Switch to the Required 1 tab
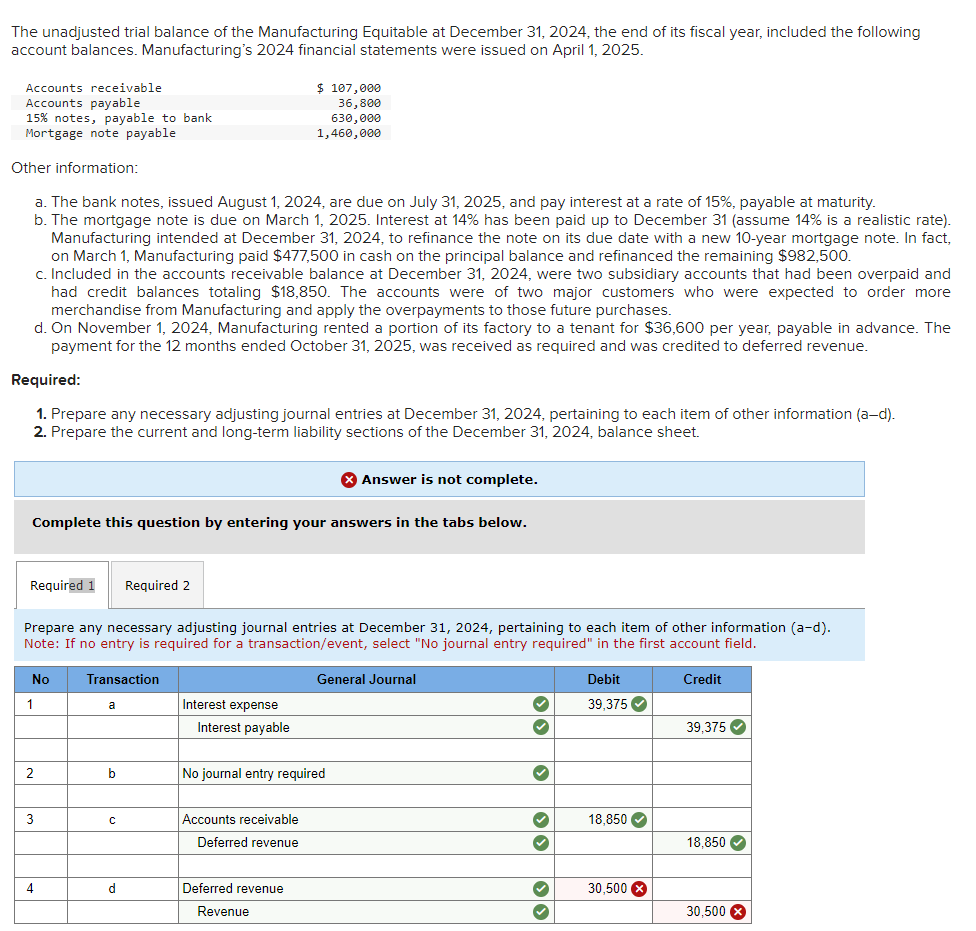 click(62, 585)
